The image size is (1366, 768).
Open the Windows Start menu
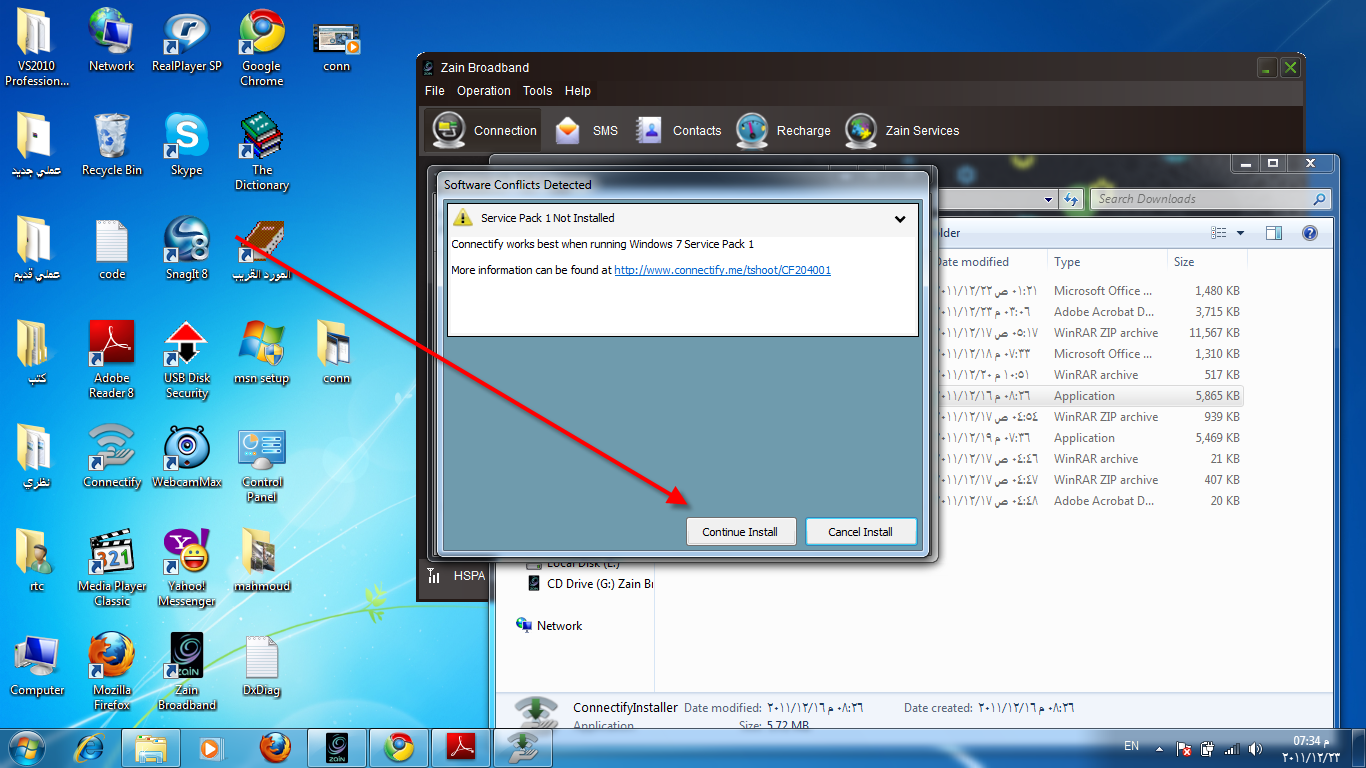[x=26, y=747]
